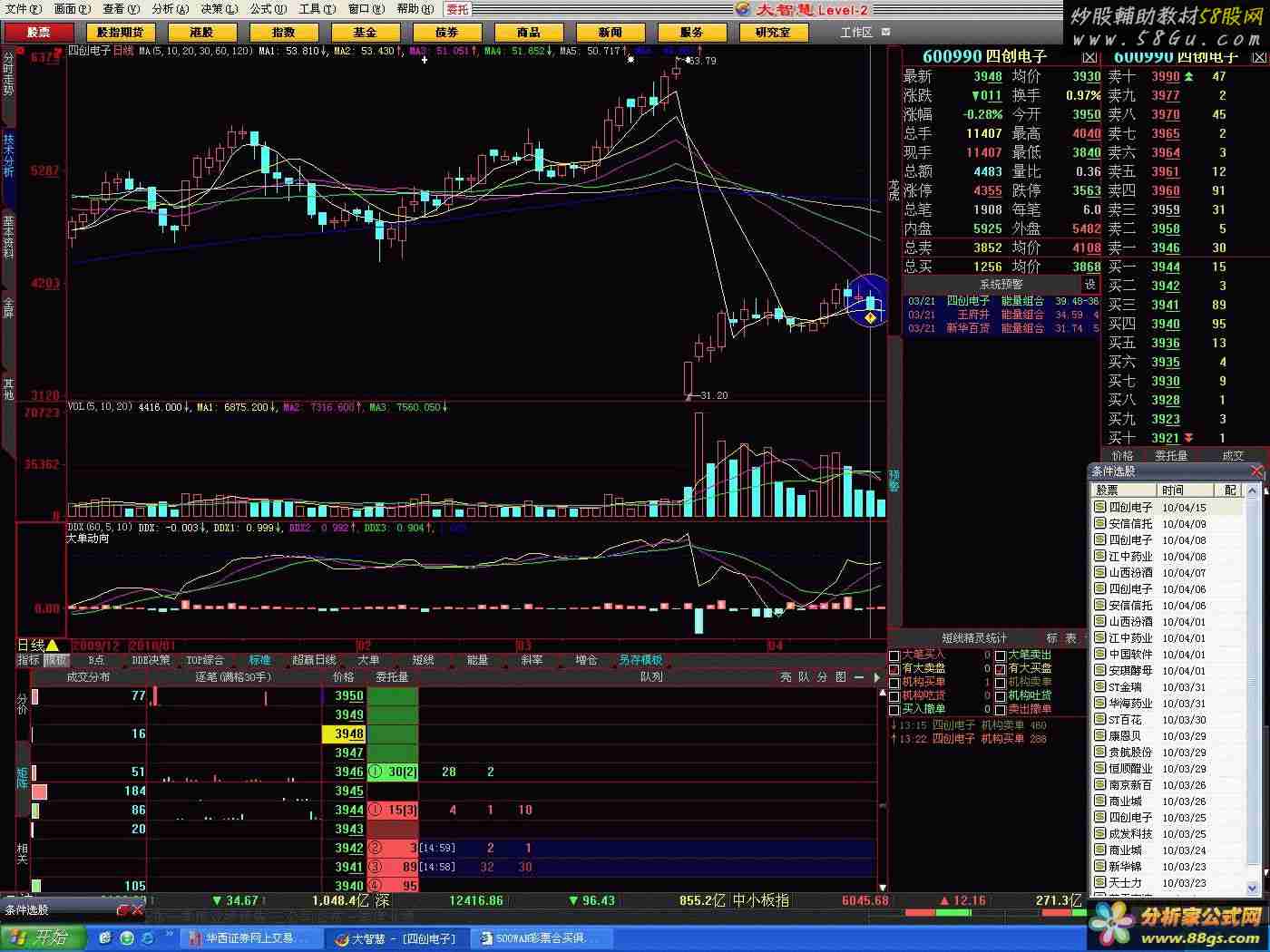Click the stock icon beside 贵航股份
The height and width of the screenshot is (952, 1270).
pyautogui.click(x=1100, y=753)
